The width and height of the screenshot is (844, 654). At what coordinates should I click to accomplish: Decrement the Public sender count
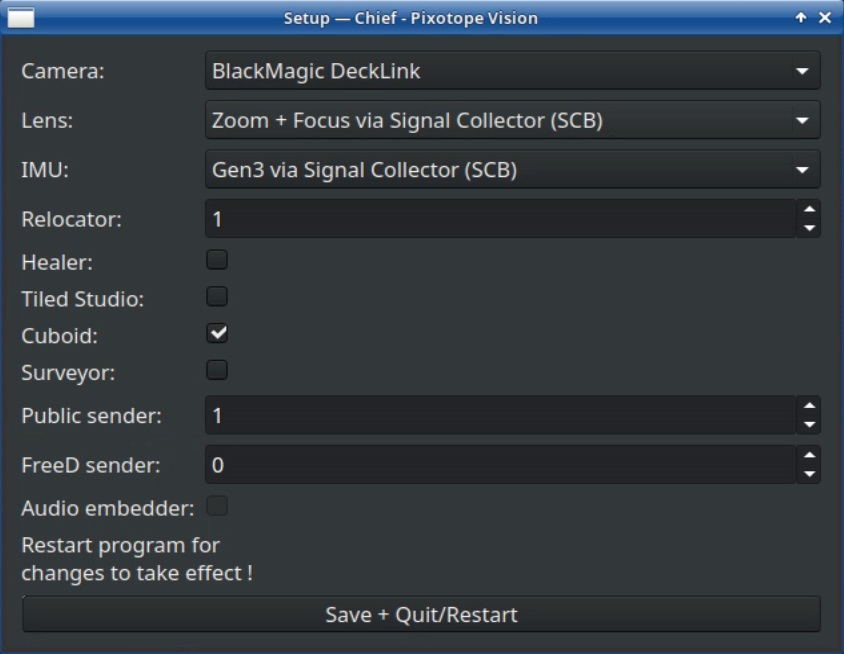[809, 424]
